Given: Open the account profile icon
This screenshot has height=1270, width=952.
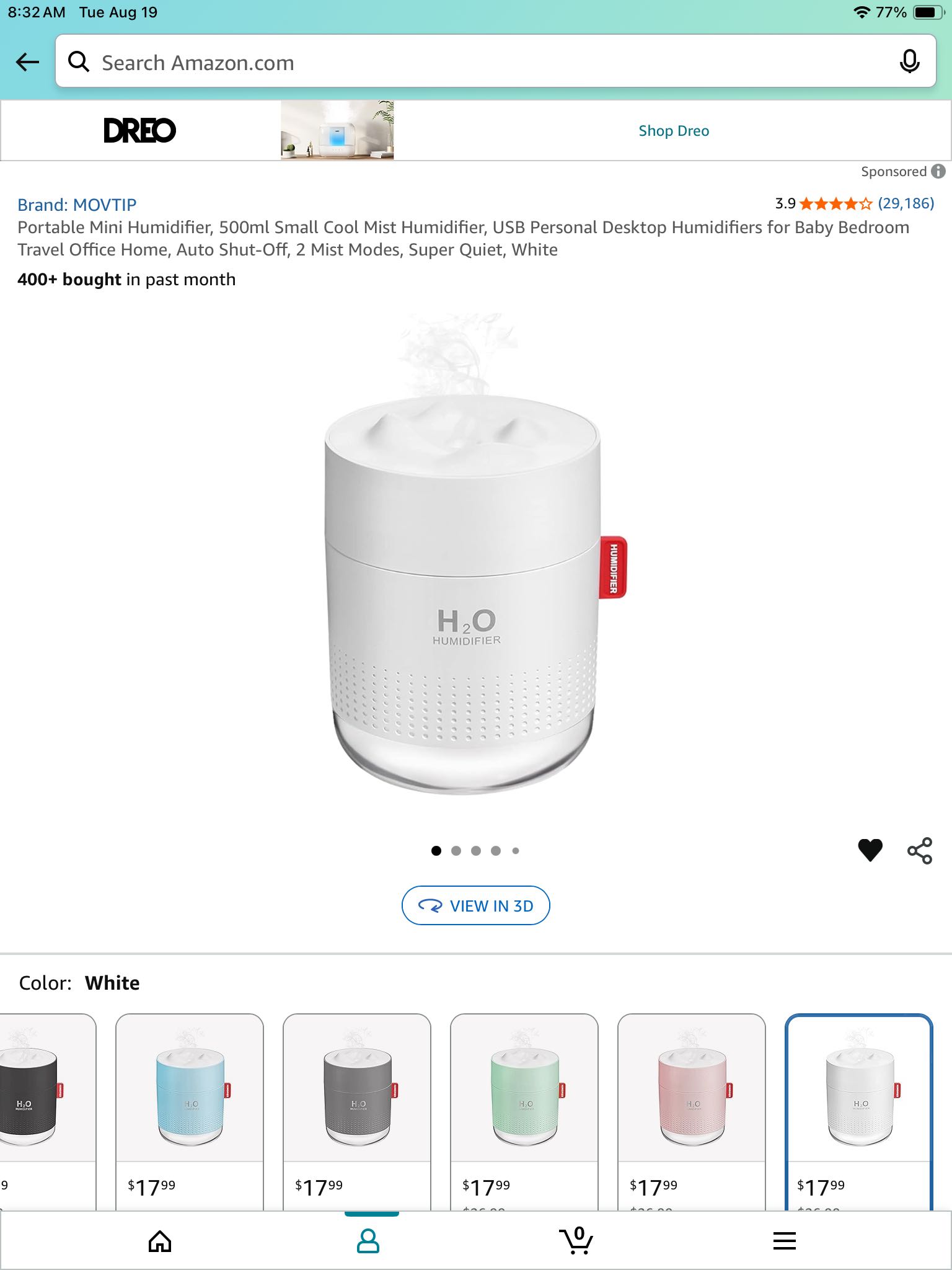Looking at the screenshot, I should point(368,1241).
